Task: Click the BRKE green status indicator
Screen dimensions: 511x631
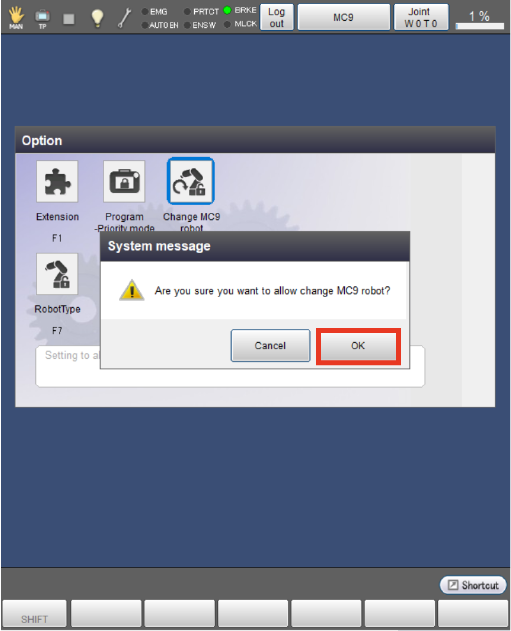Action: point(227,10)
